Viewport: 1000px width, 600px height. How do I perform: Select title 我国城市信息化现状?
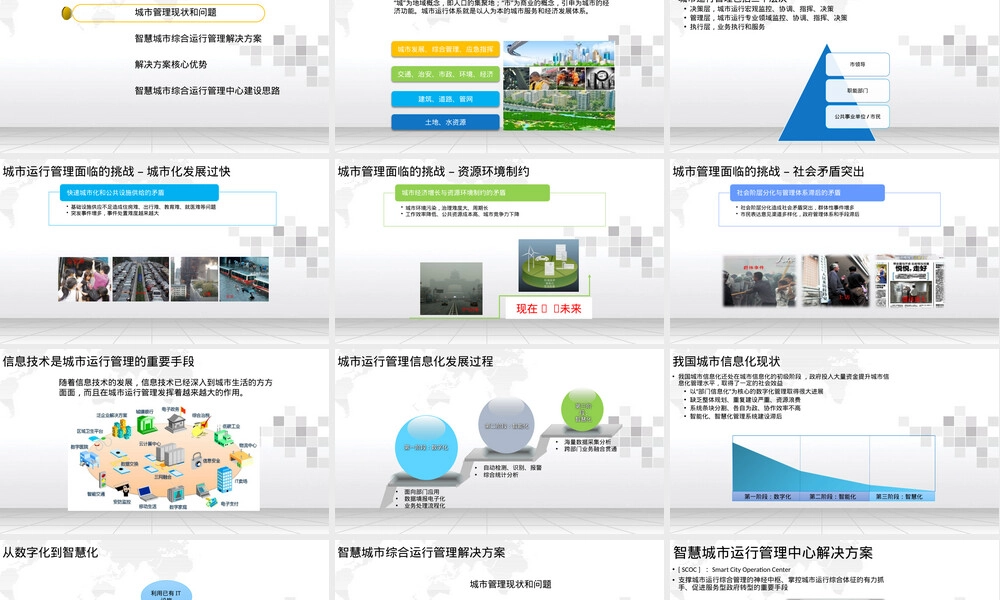coord(726,362)
